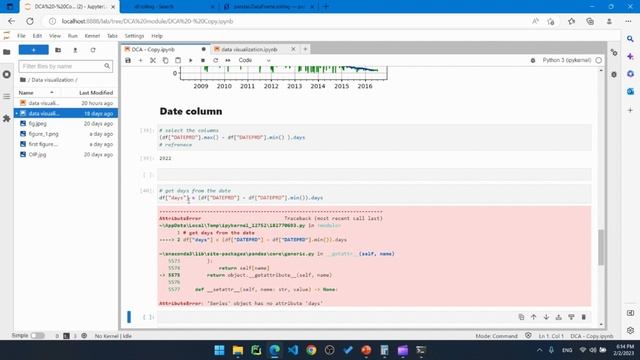The image size is (640, 360).
Task: Open the Tabs menu
Action: [x=112, y=36]
